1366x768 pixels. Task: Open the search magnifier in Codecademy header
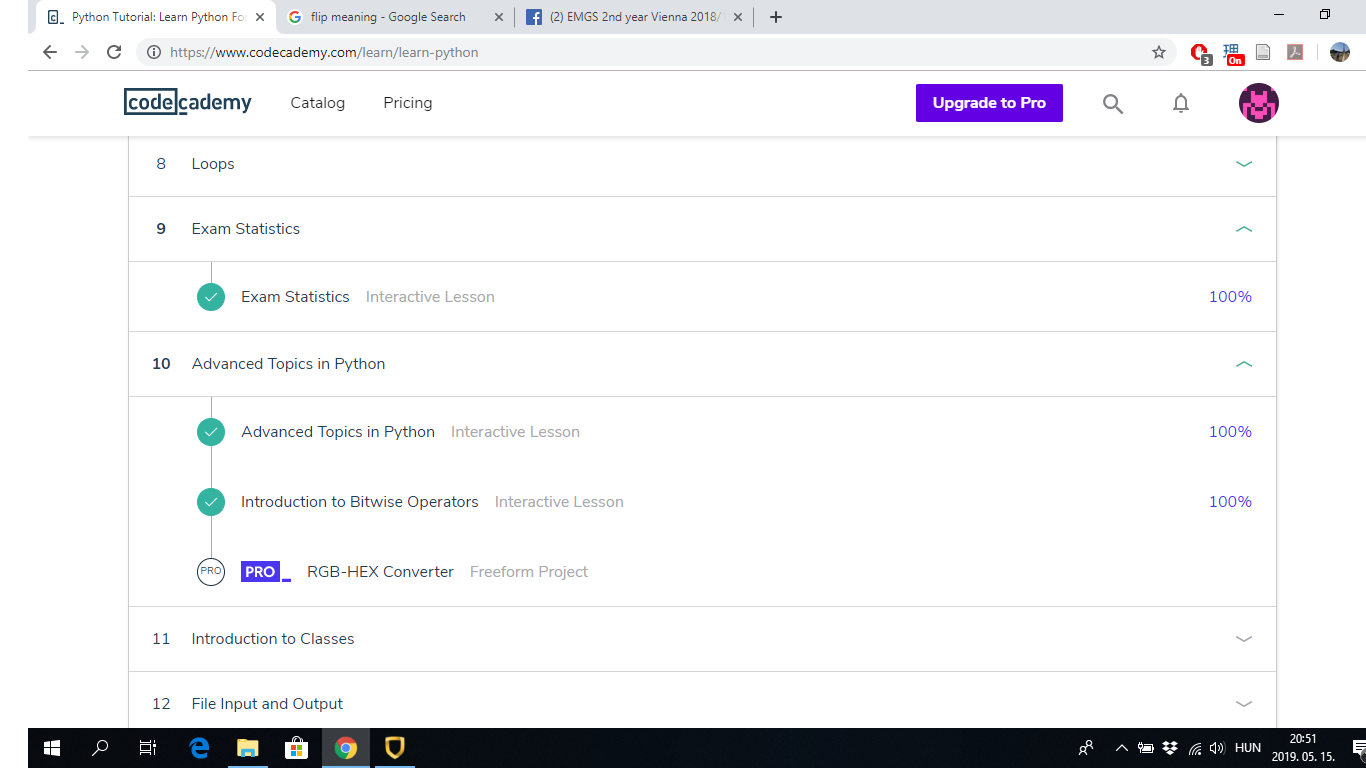(x=1113, y=103)
